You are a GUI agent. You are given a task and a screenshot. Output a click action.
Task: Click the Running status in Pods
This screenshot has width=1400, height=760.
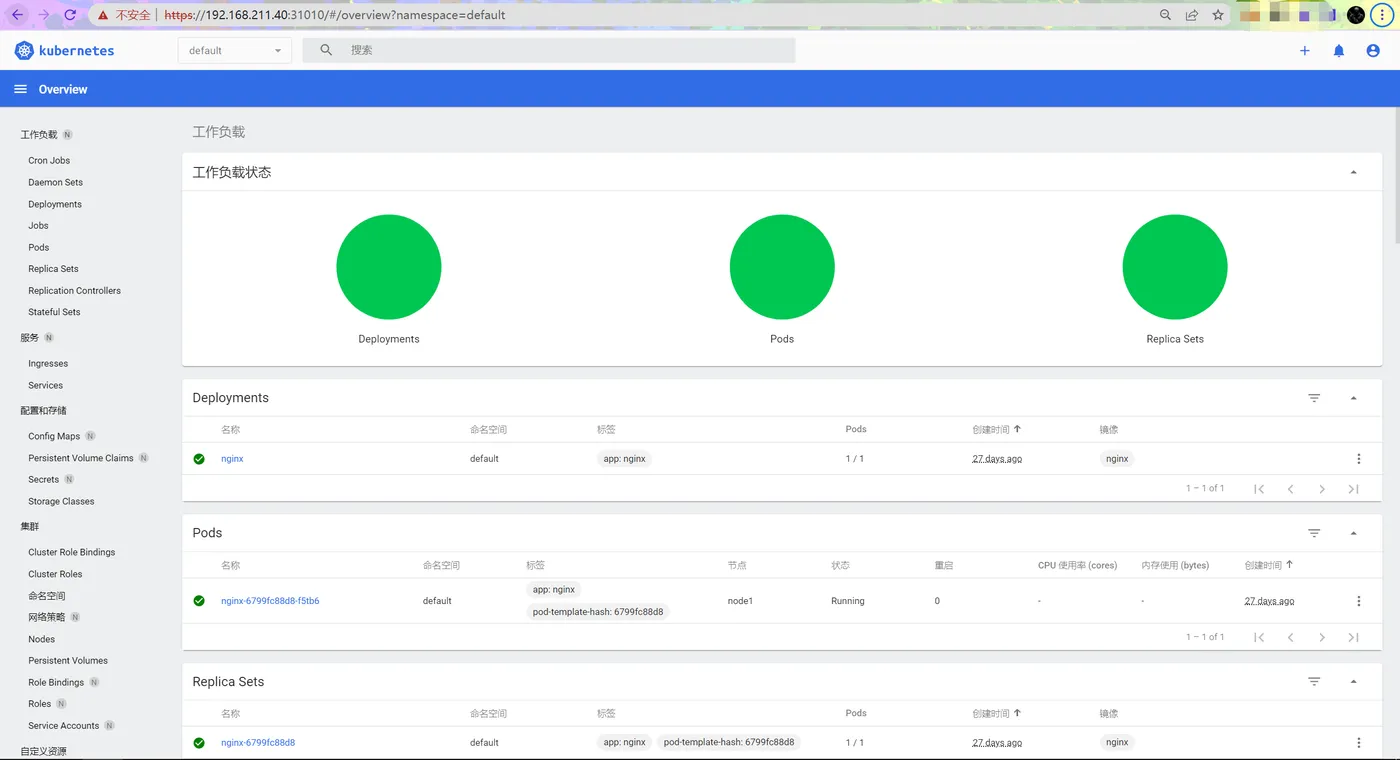[x=848, y=601]
